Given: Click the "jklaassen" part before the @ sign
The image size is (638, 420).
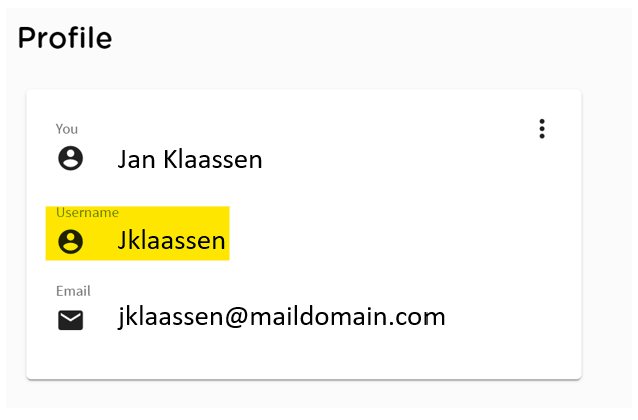Looking at the screenshot, I should point(170,317).
